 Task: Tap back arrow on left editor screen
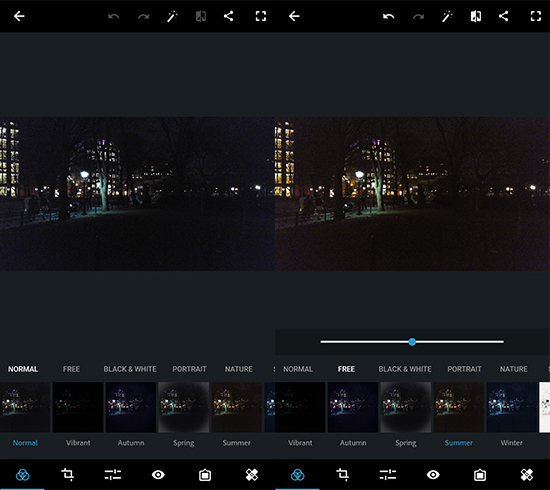19,16
